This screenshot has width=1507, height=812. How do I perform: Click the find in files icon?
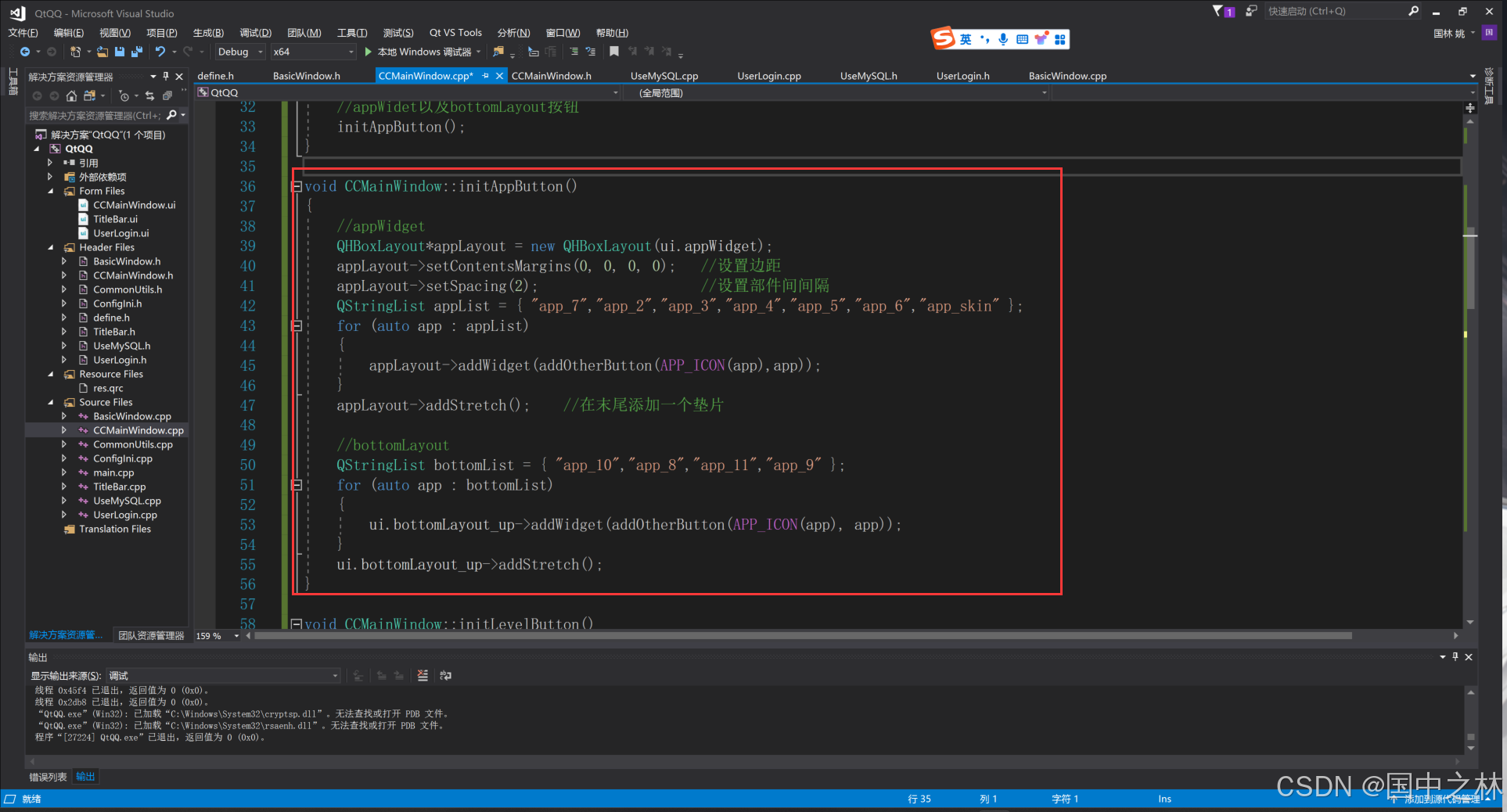click(498, 52)
